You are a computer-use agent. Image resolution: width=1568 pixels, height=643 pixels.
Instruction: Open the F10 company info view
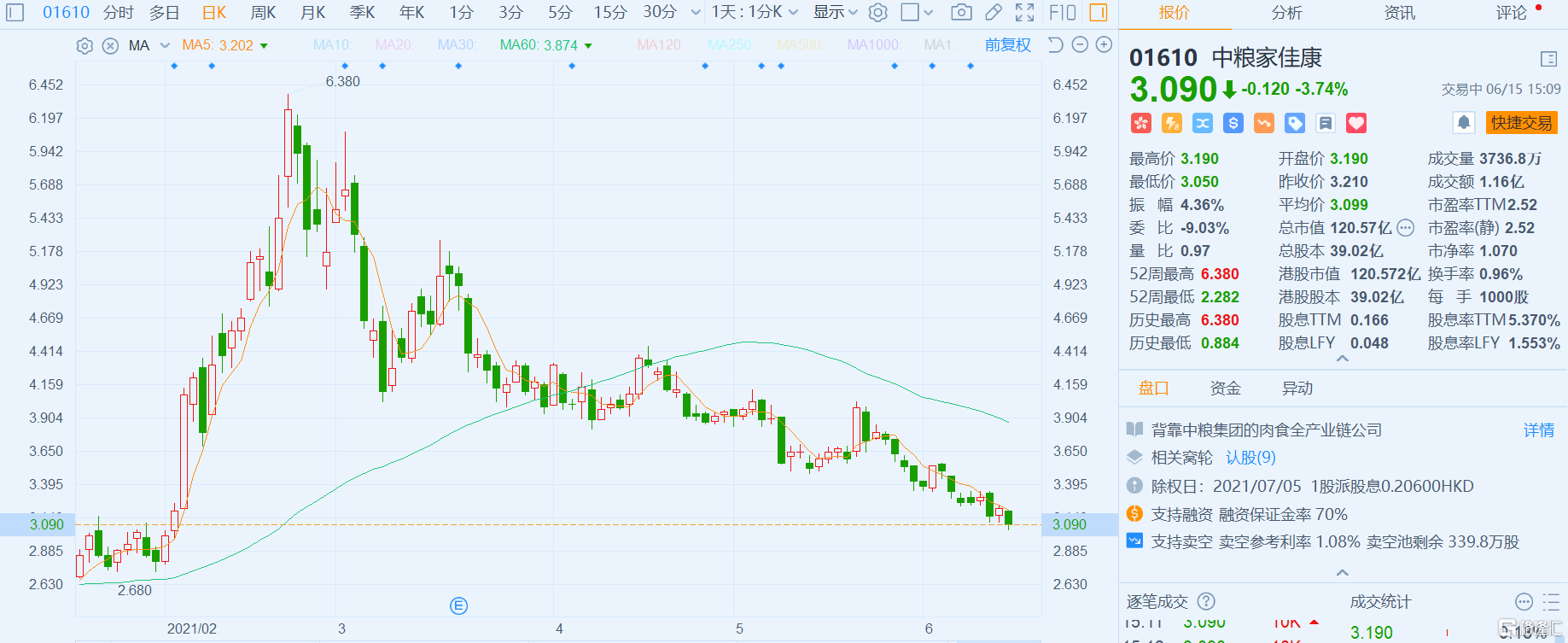tap(1063, 12)
